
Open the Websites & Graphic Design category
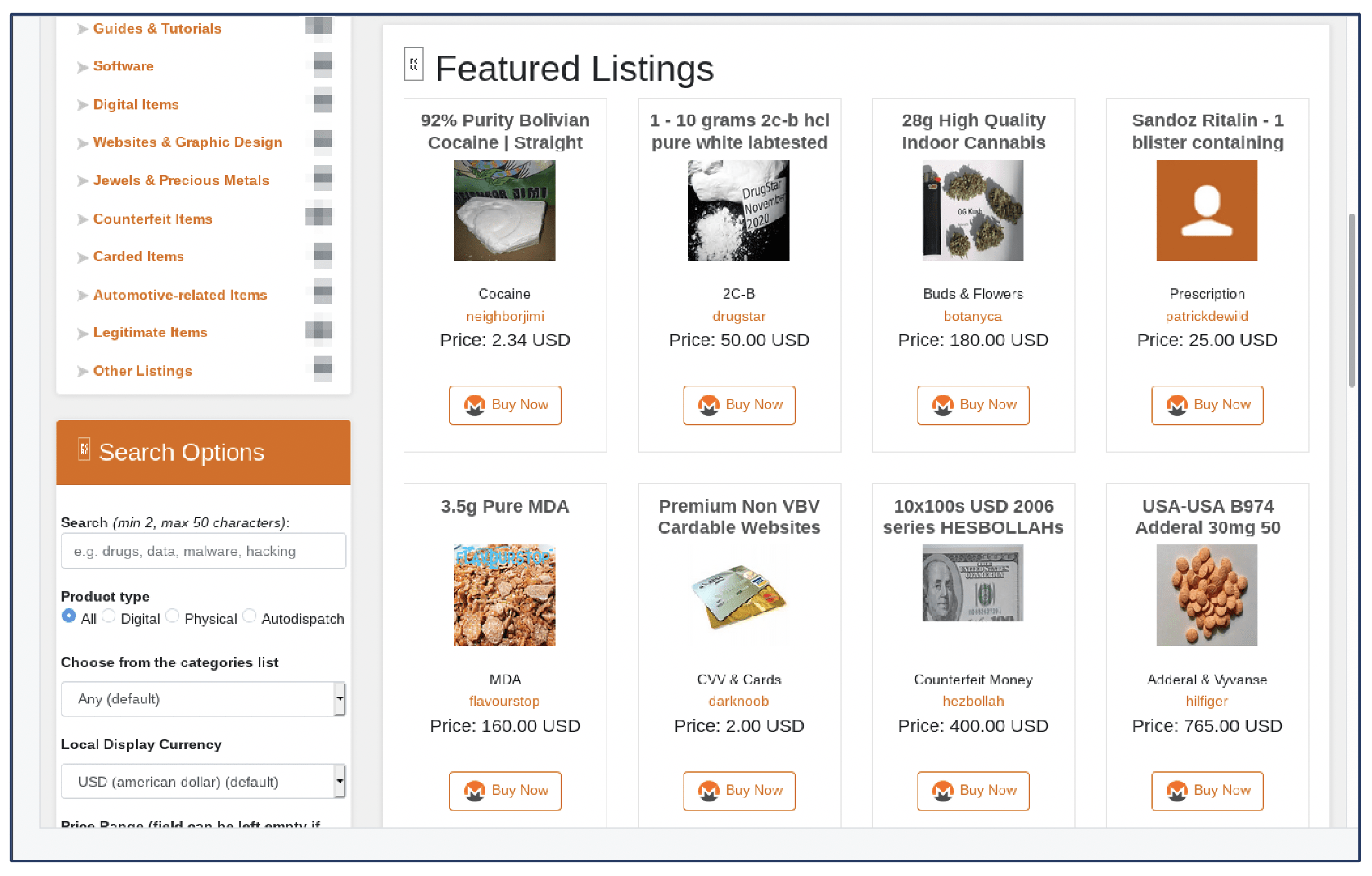click(187, 142)
